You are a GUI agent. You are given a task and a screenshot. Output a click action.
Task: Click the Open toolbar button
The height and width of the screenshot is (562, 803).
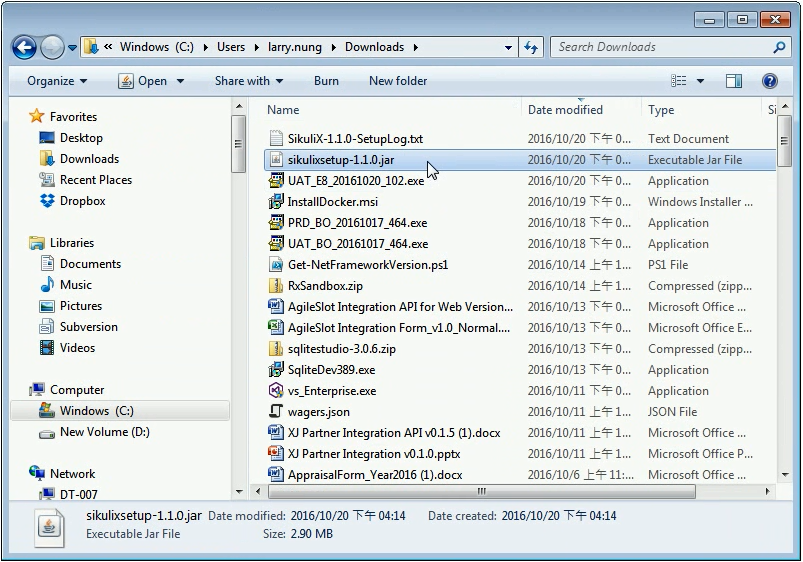coord(142,81)
